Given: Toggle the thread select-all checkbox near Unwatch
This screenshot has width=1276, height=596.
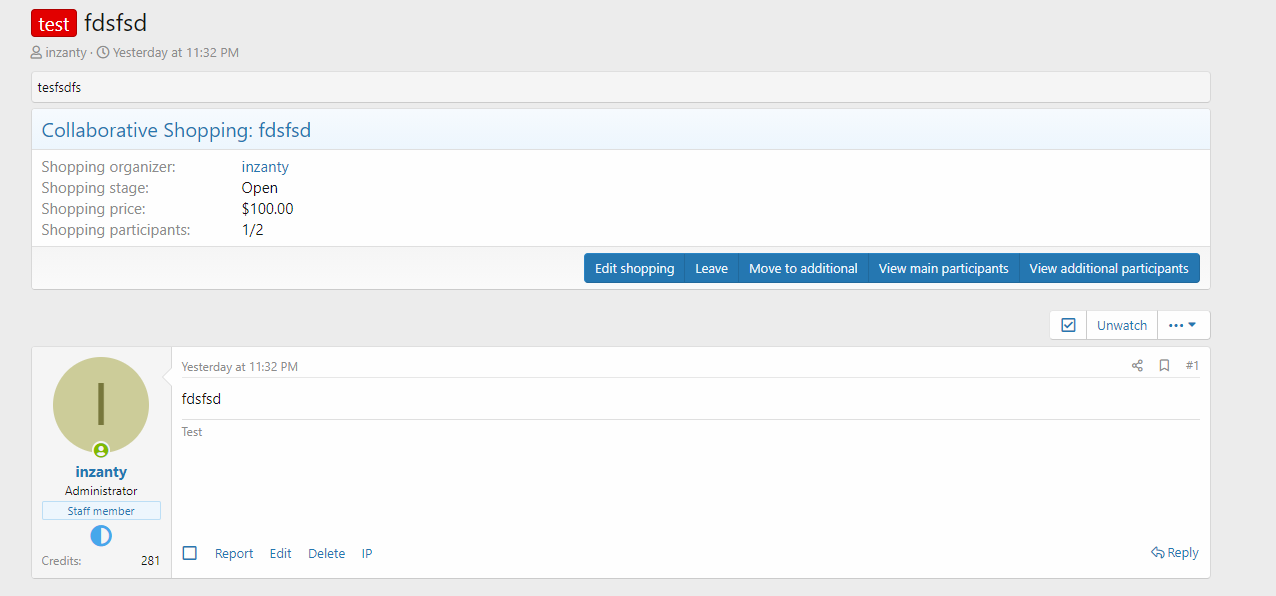Looking at the screenshot, I should click(1068, 325).
